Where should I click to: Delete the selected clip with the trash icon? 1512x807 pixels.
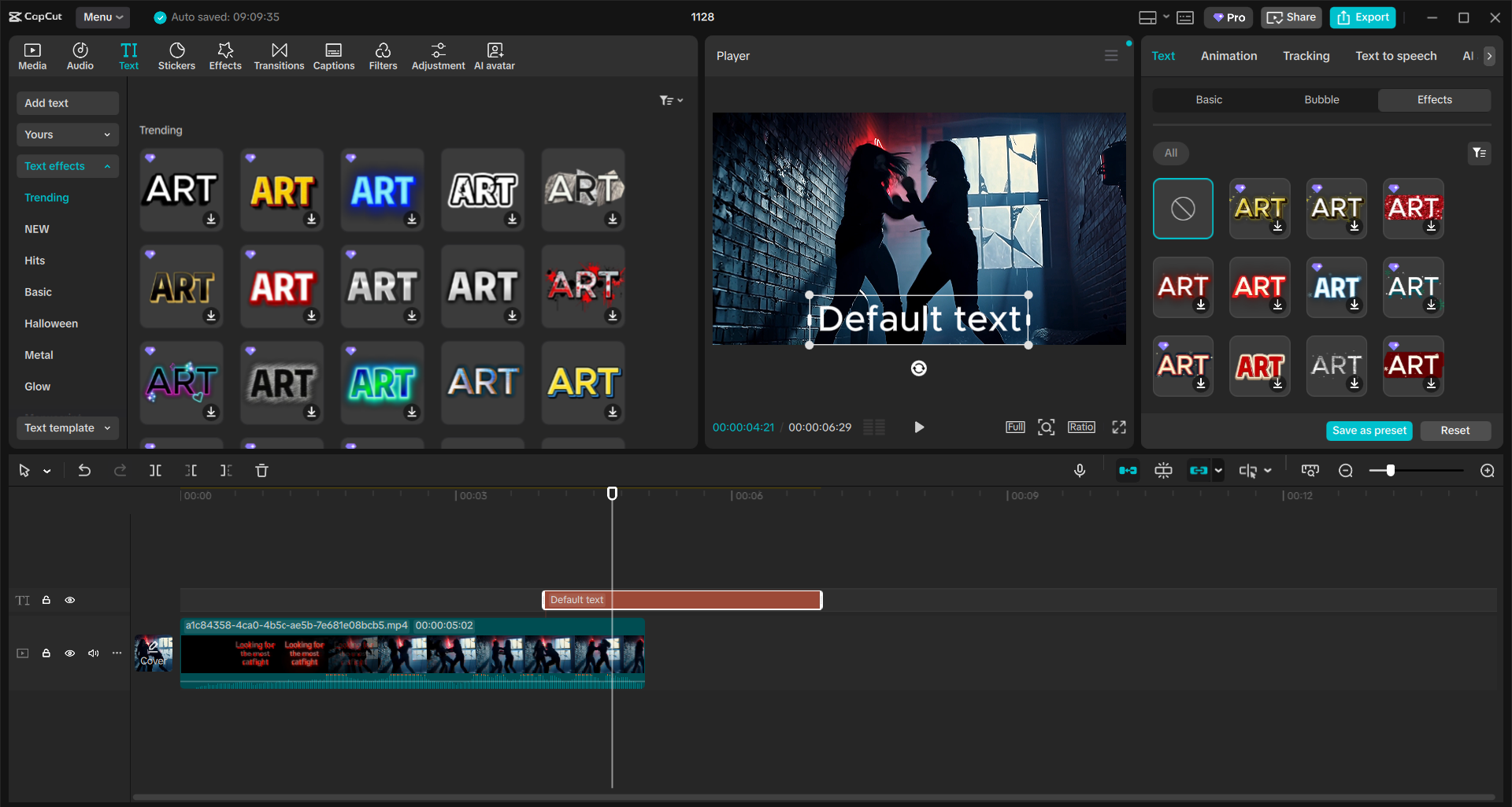[x=261, y=470]
